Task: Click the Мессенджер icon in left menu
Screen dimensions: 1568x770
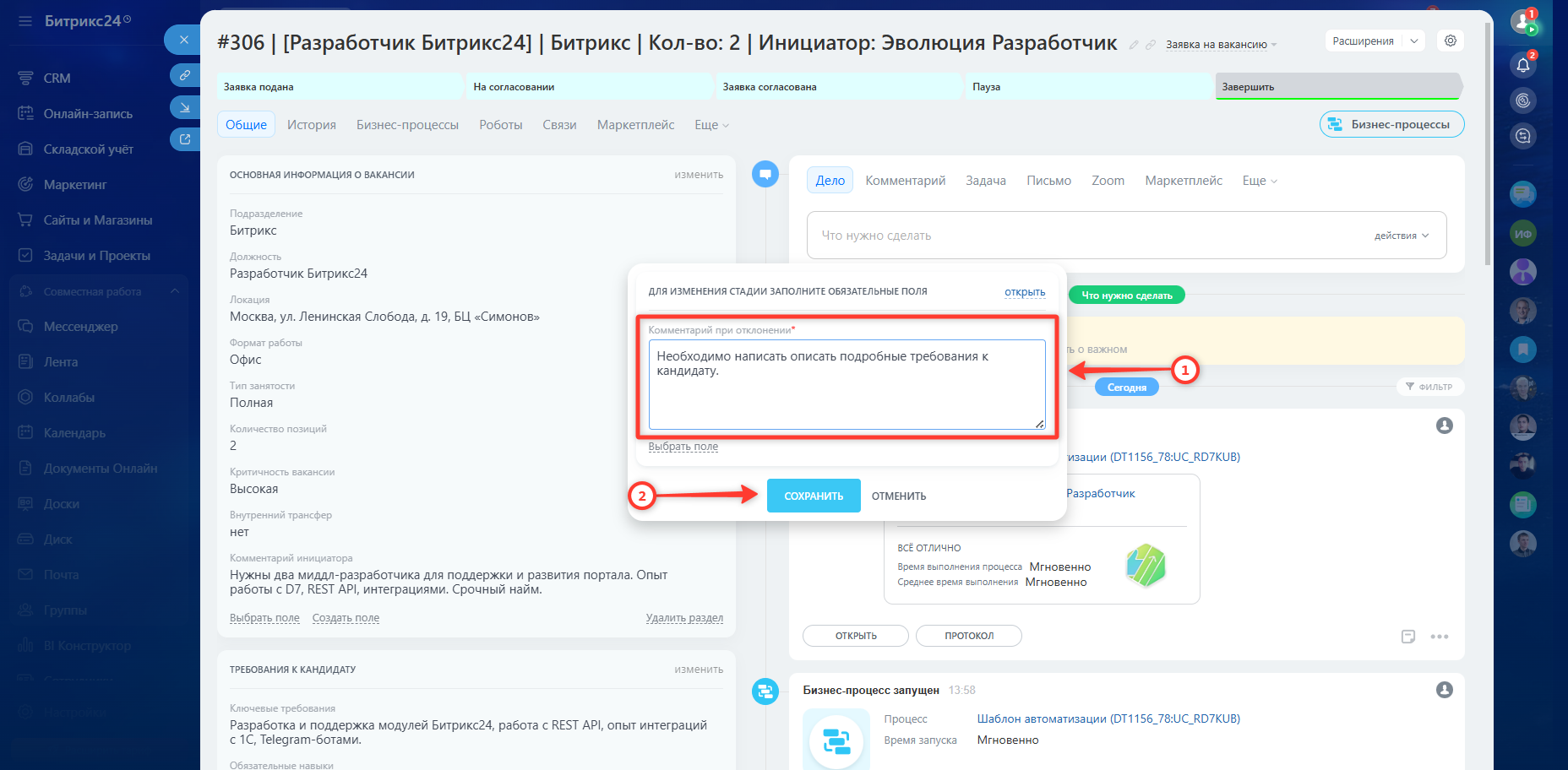Action: 25,326
